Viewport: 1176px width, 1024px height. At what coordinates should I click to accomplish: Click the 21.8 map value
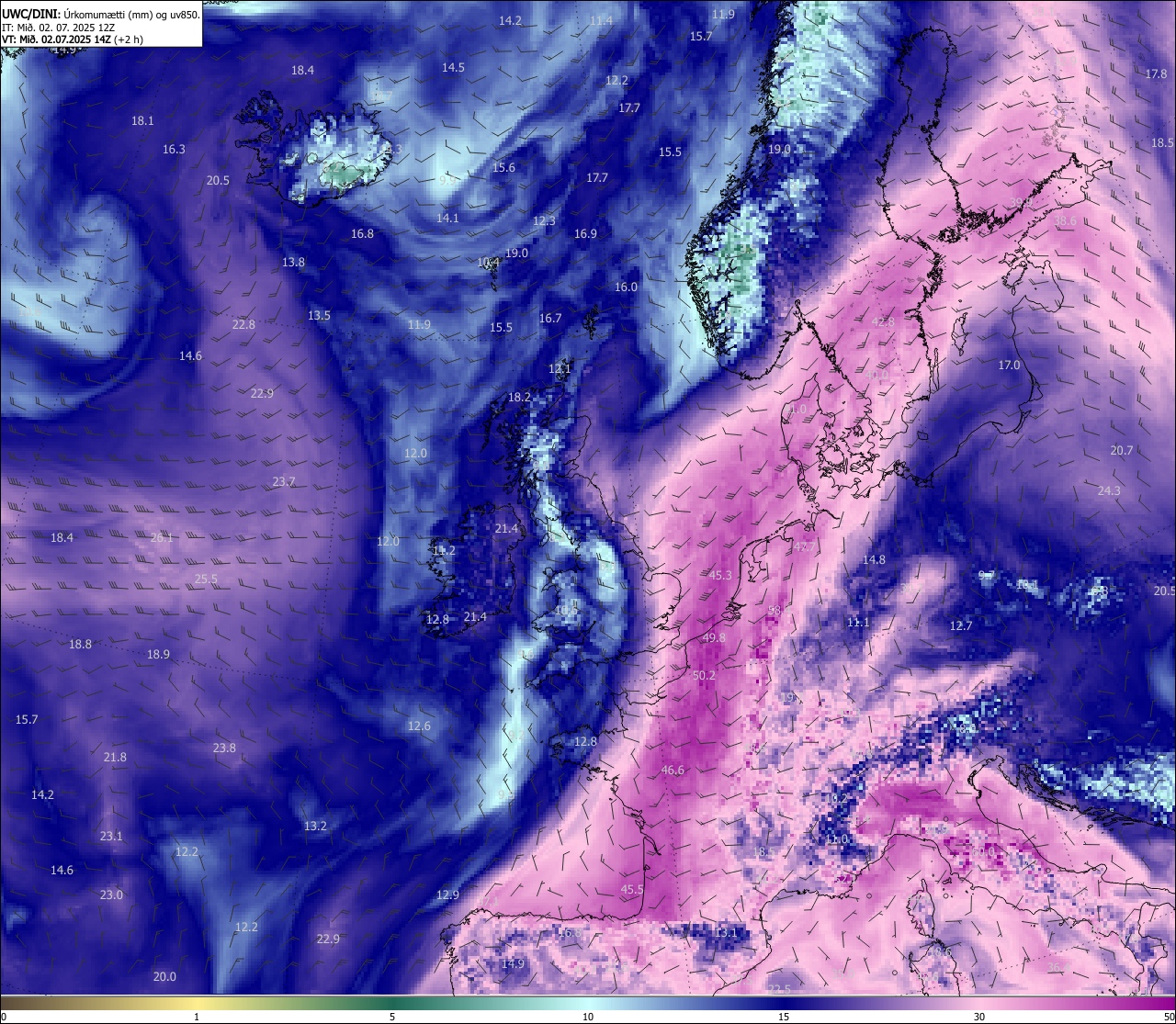pos(115,757)
